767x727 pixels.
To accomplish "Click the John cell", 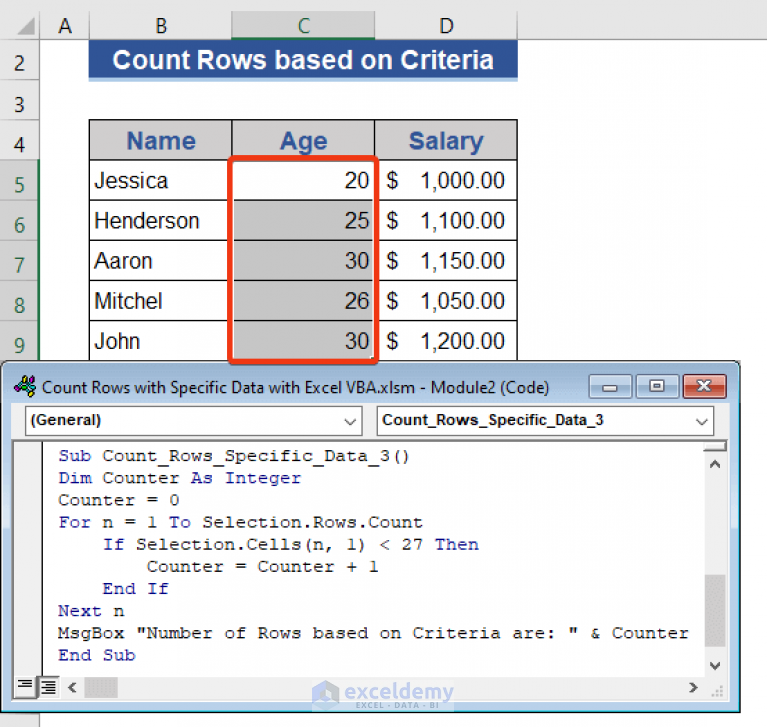I will [x=160, y=341].
